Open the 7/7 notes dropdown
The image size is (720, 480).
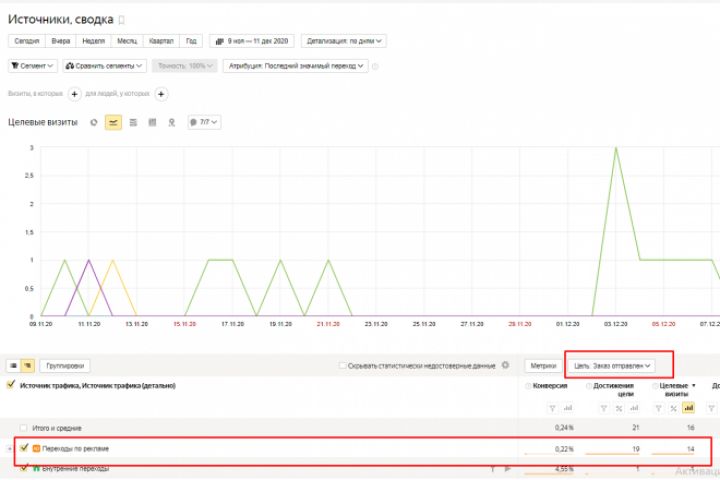point(204,123)
